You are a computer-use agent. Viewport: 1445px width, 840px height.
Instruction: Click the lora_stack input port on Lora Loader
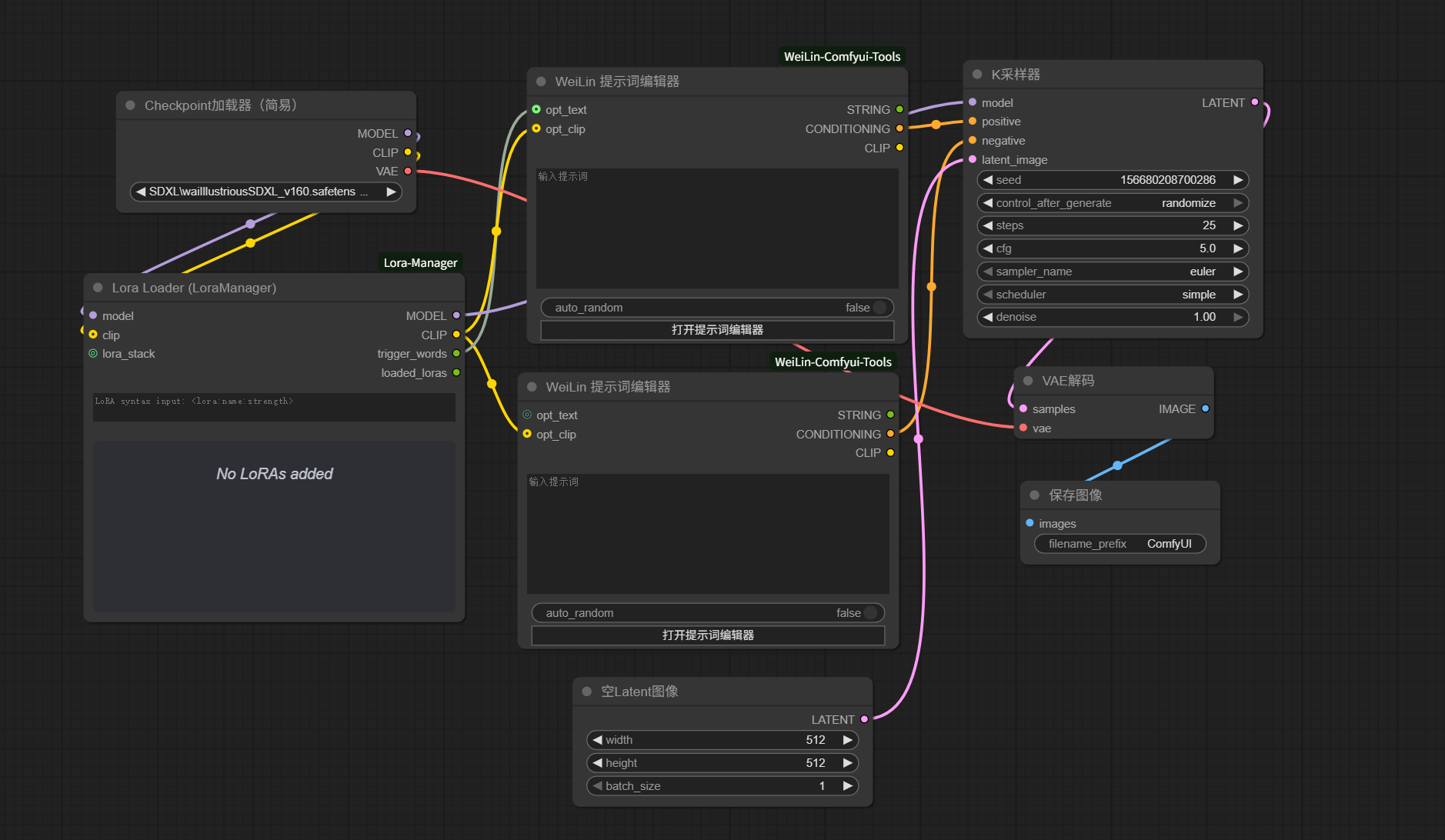point(93,354)
